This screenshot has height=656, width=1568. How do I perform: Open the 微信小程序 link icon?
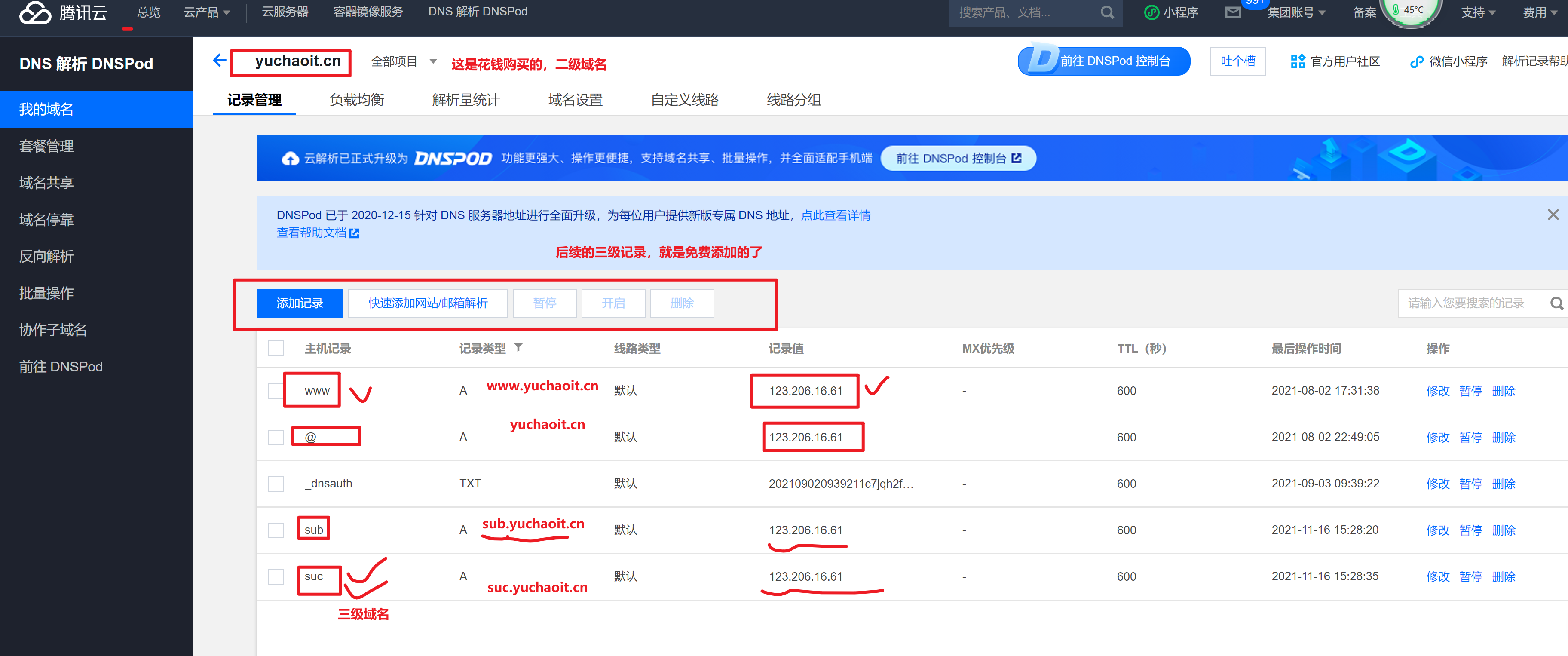tap(1416, 61)
